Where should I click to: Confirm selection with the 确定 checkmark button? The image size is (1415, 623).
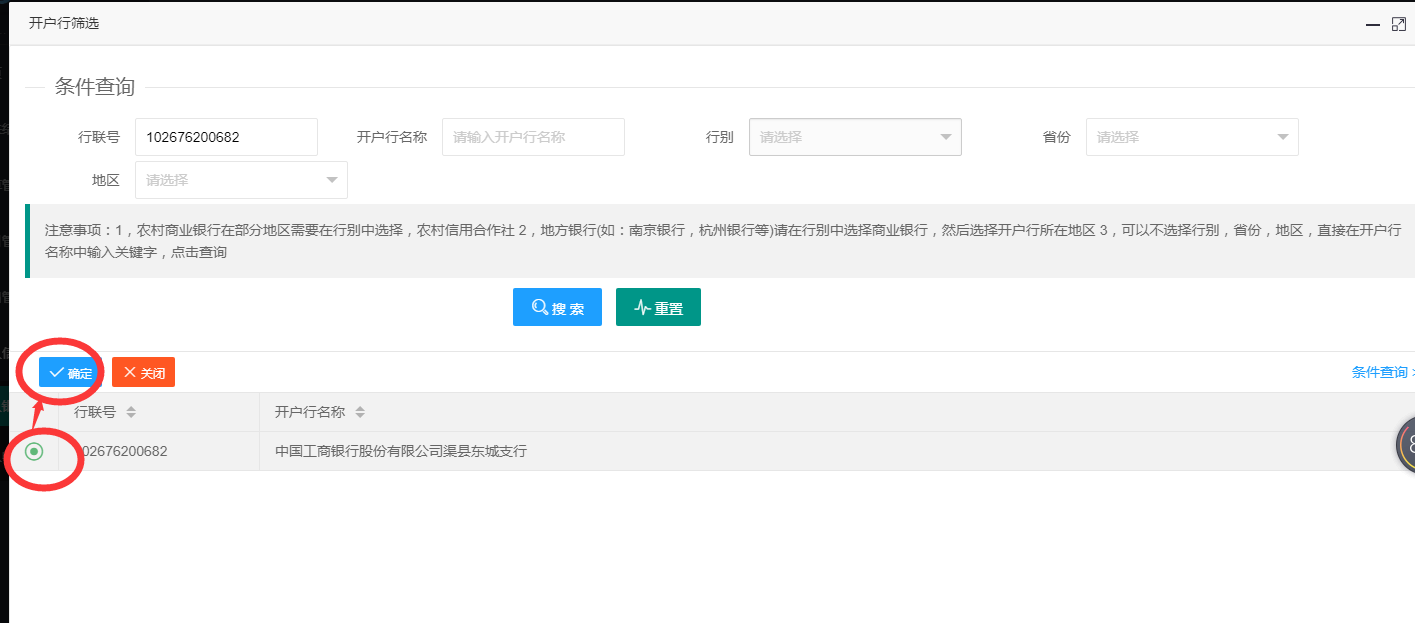tap(71, 373)
